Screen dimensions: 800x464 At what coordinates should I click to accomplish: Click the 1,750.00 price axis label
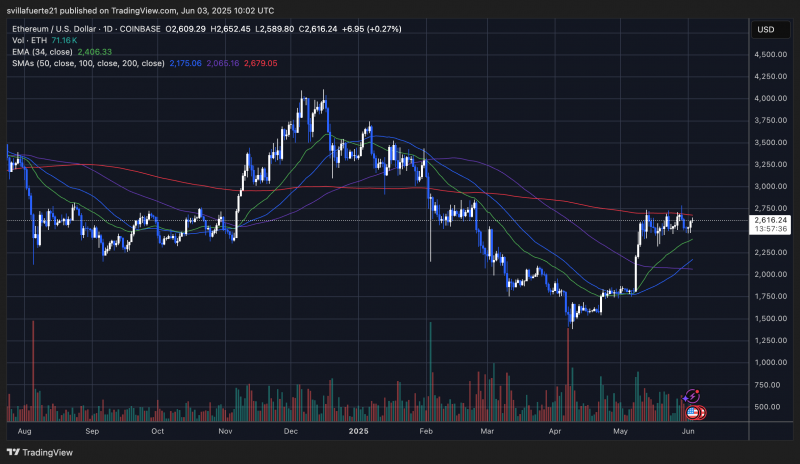click(x=770, y=296)
